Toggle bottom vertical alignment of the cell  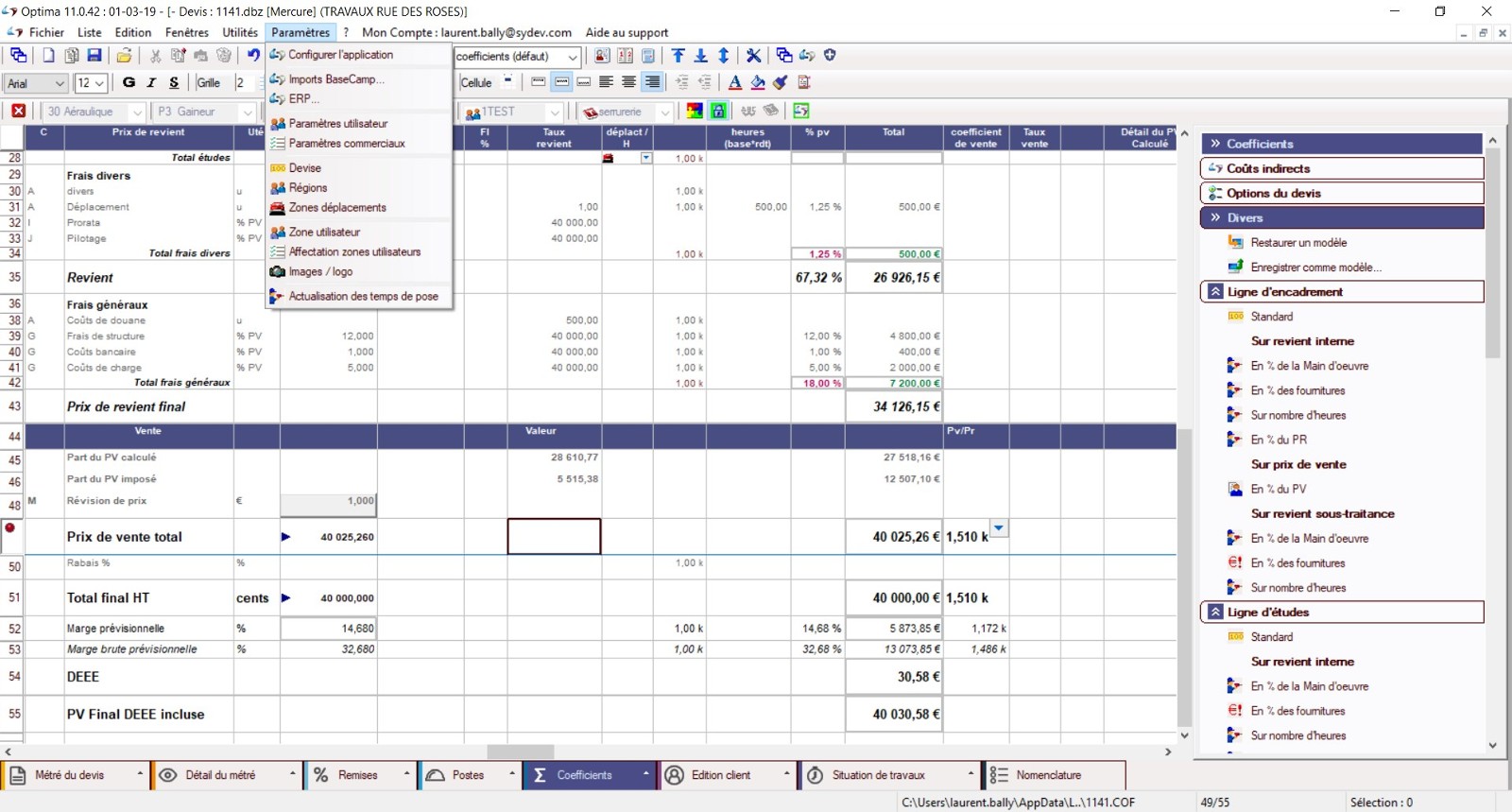click(583, 82)
